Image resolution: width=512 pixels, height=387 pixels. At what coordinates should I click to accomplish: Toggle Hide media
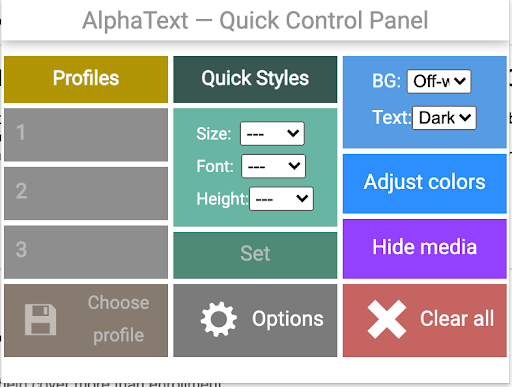pyautogui.click(x=425, y=249)
